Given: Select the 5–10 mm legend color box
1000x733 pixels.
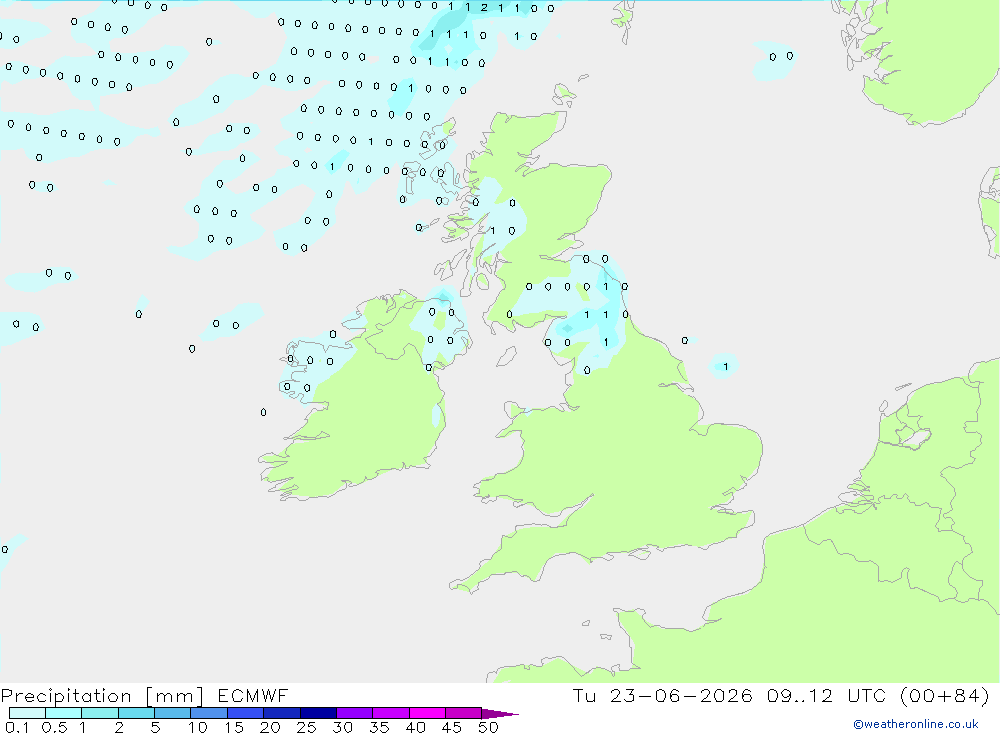Looking at the screenshot, I should [173, 713].
